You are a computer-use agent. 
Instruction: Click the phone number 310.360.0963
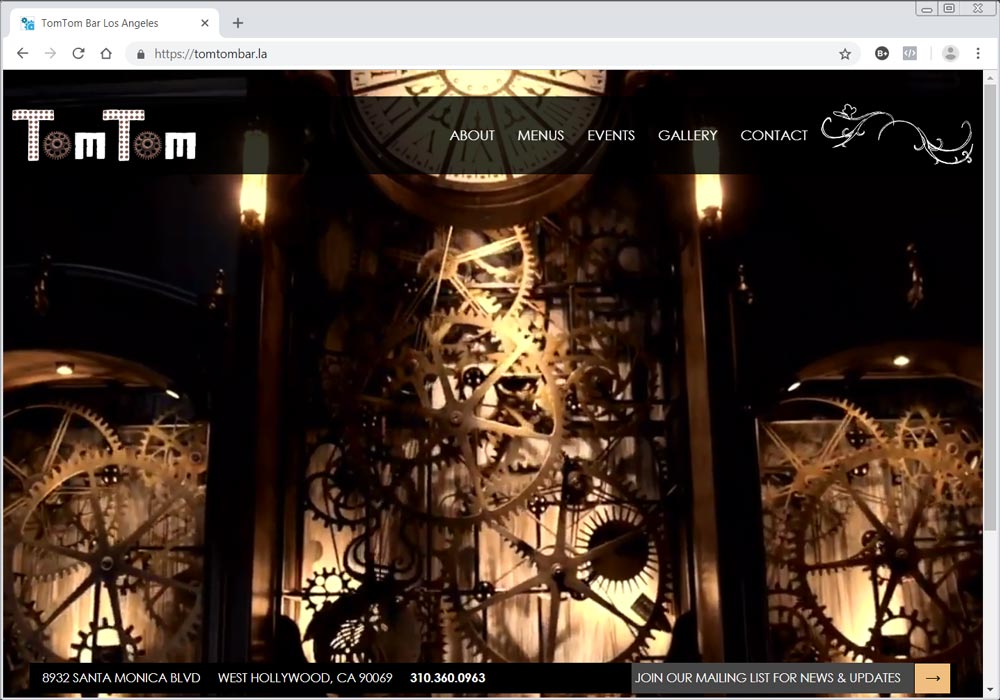click(448, 678)
